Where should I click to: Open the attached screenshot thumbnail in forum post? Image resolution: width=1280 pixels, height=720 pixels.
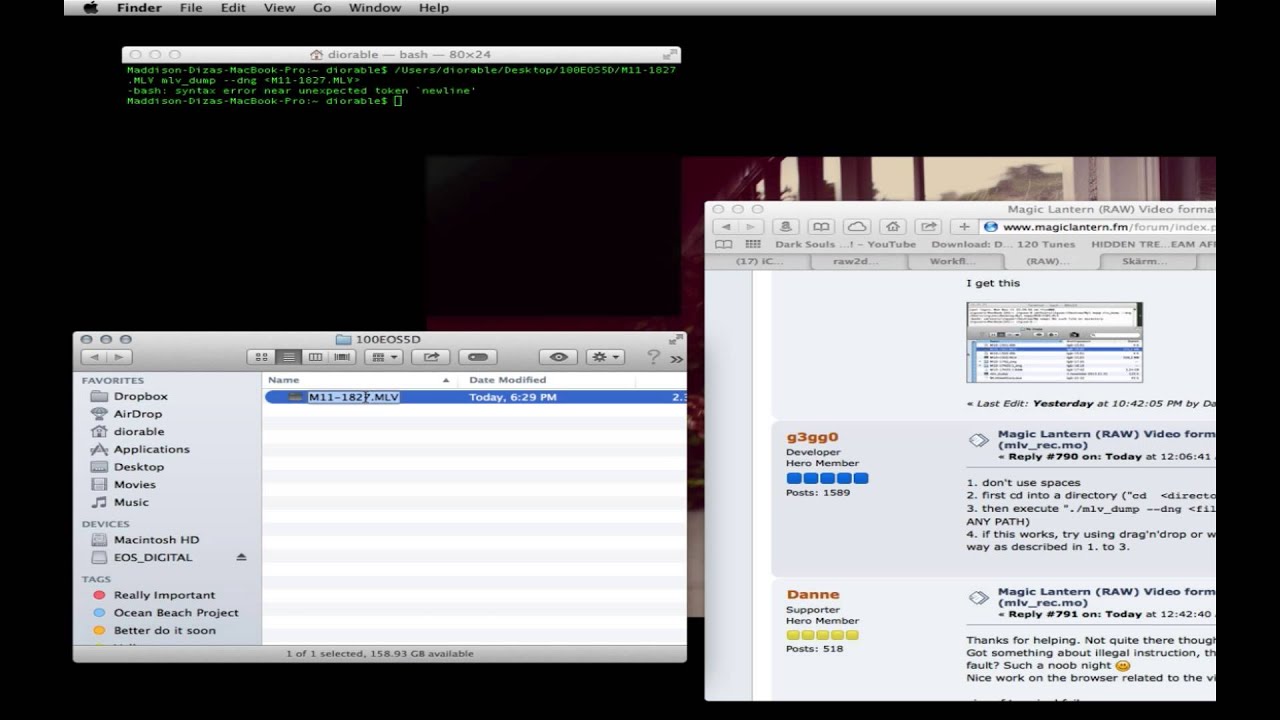coord(1054,342)
